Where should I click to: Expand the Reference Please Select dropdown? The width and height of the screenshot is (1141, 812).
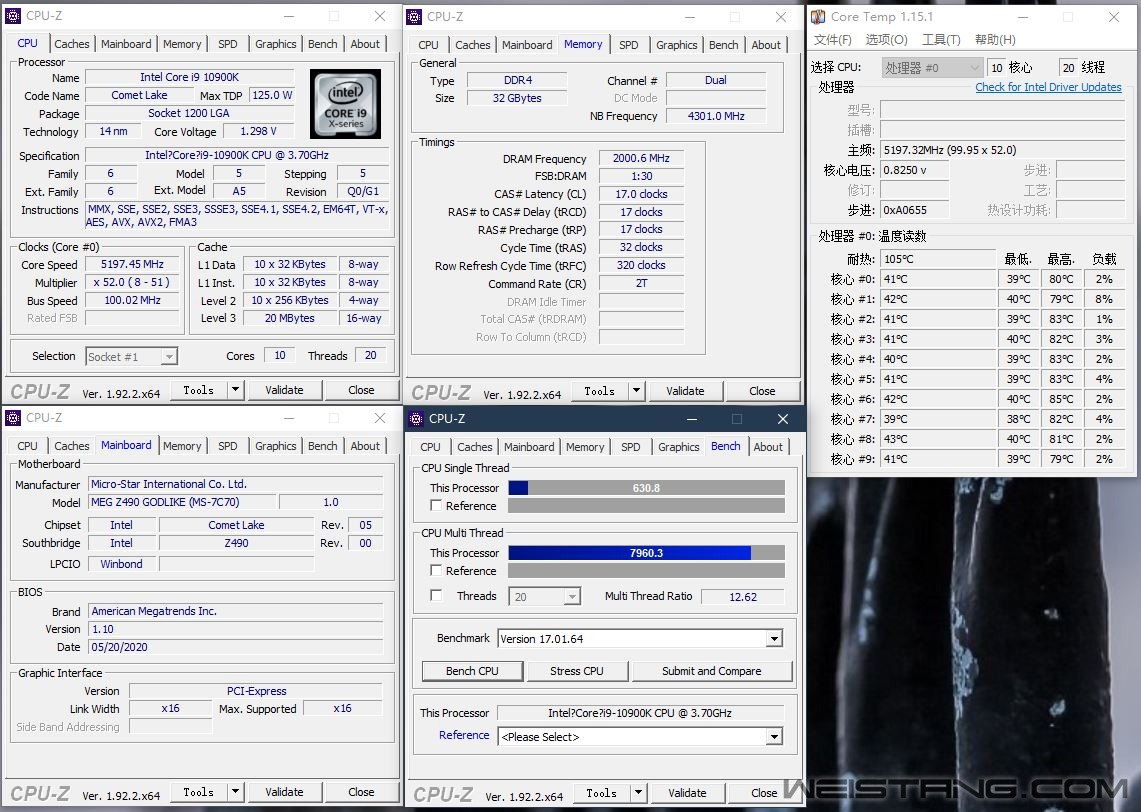(774, 737)
